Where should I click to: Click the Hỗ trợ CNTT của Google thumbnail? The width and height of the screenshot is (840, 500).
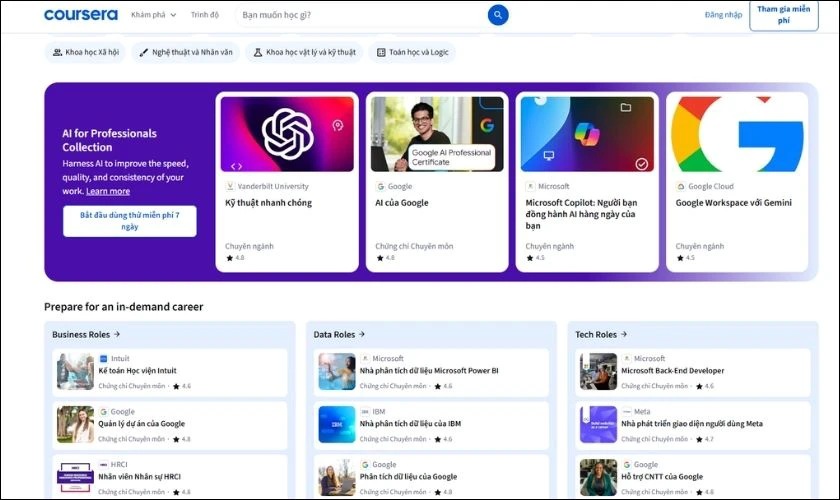pos(598,477)
